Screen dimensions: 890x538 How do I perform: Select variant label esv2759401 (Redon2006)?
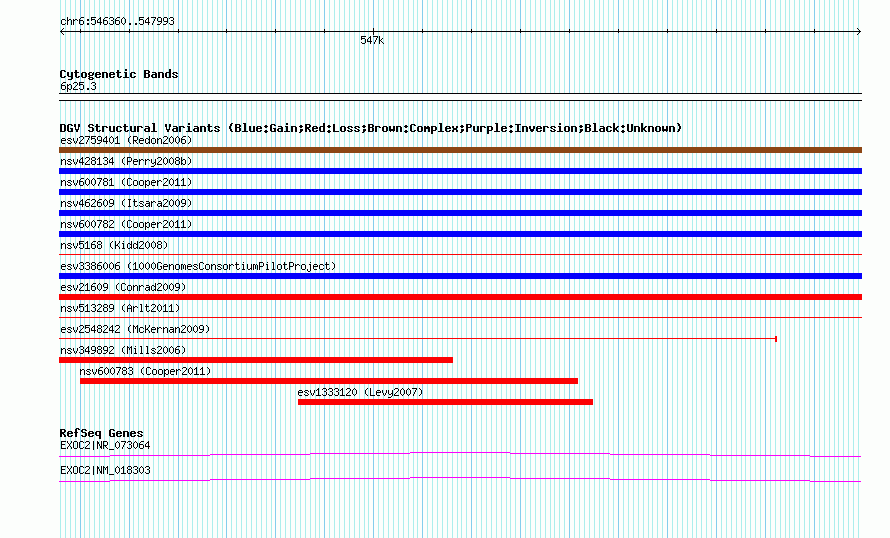click(x=126, y=140)
